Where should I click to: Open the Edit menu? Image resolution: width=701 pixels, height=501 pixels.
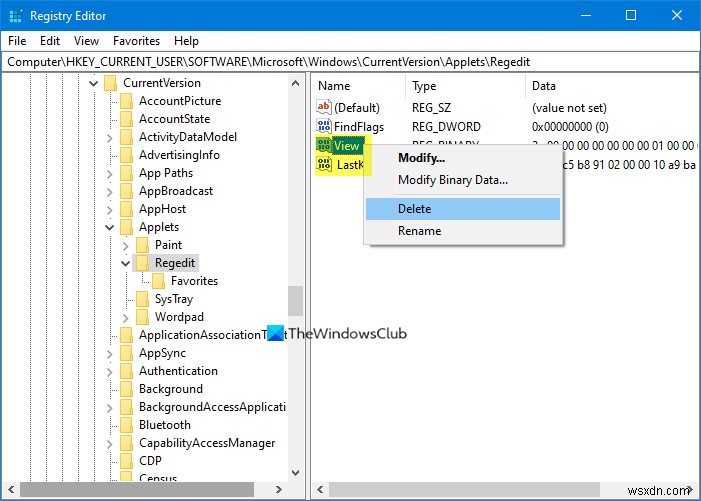point(50,41)
